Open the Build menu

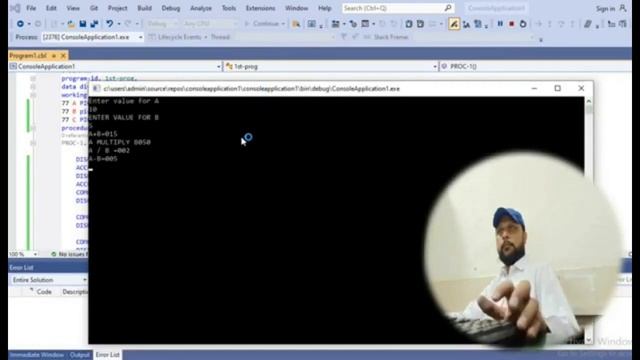(x=144, y=8)
